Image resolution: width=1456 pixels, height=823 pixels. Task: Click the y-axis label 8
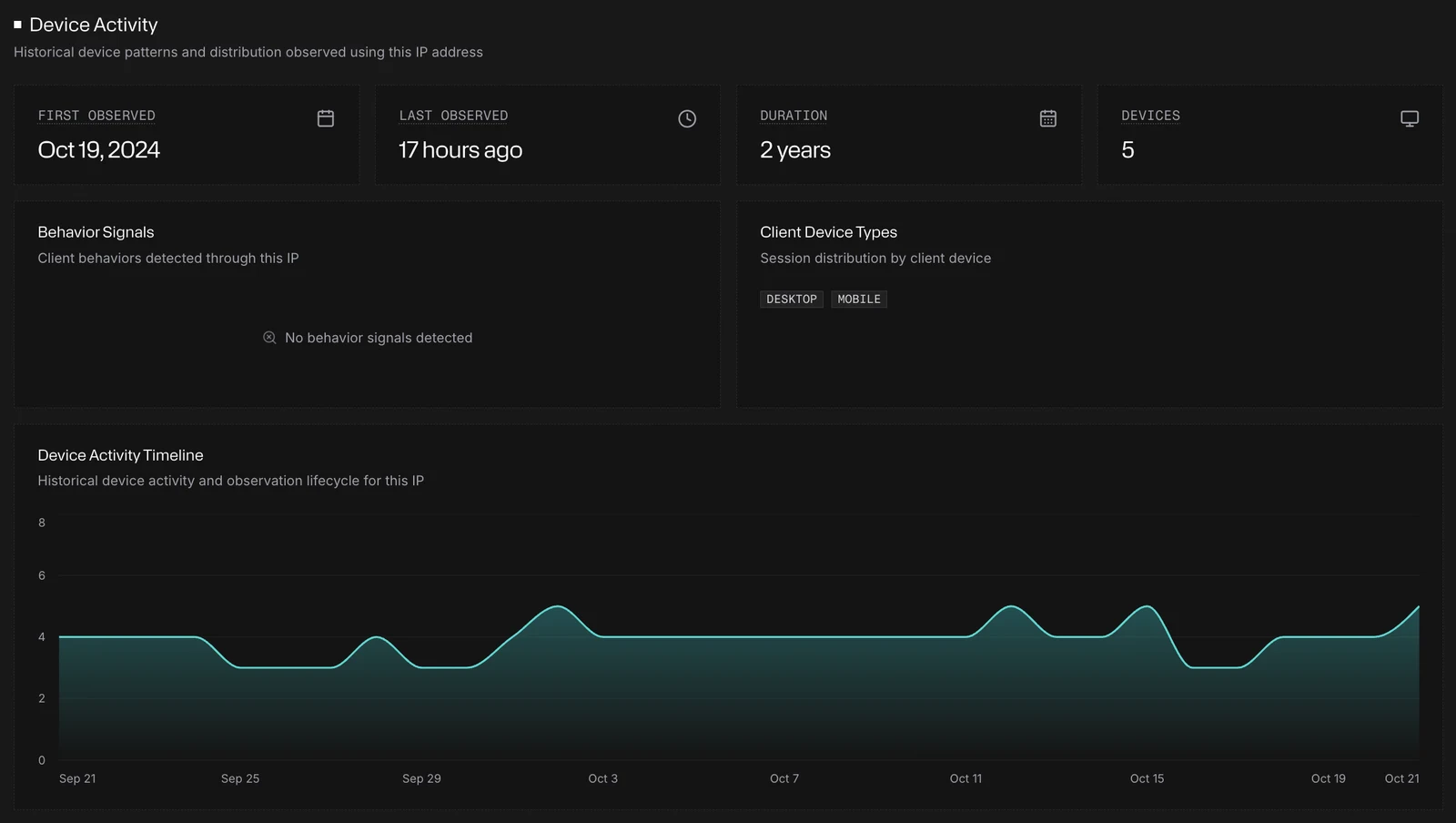click(42, 523)
